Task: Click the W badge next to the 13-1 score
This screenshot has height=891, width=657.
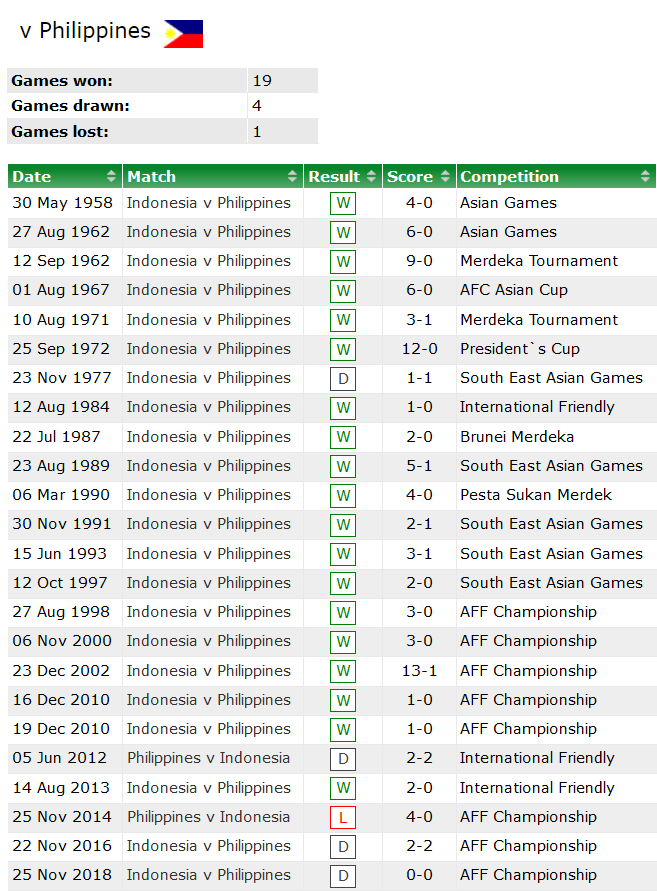Action: 342,670
